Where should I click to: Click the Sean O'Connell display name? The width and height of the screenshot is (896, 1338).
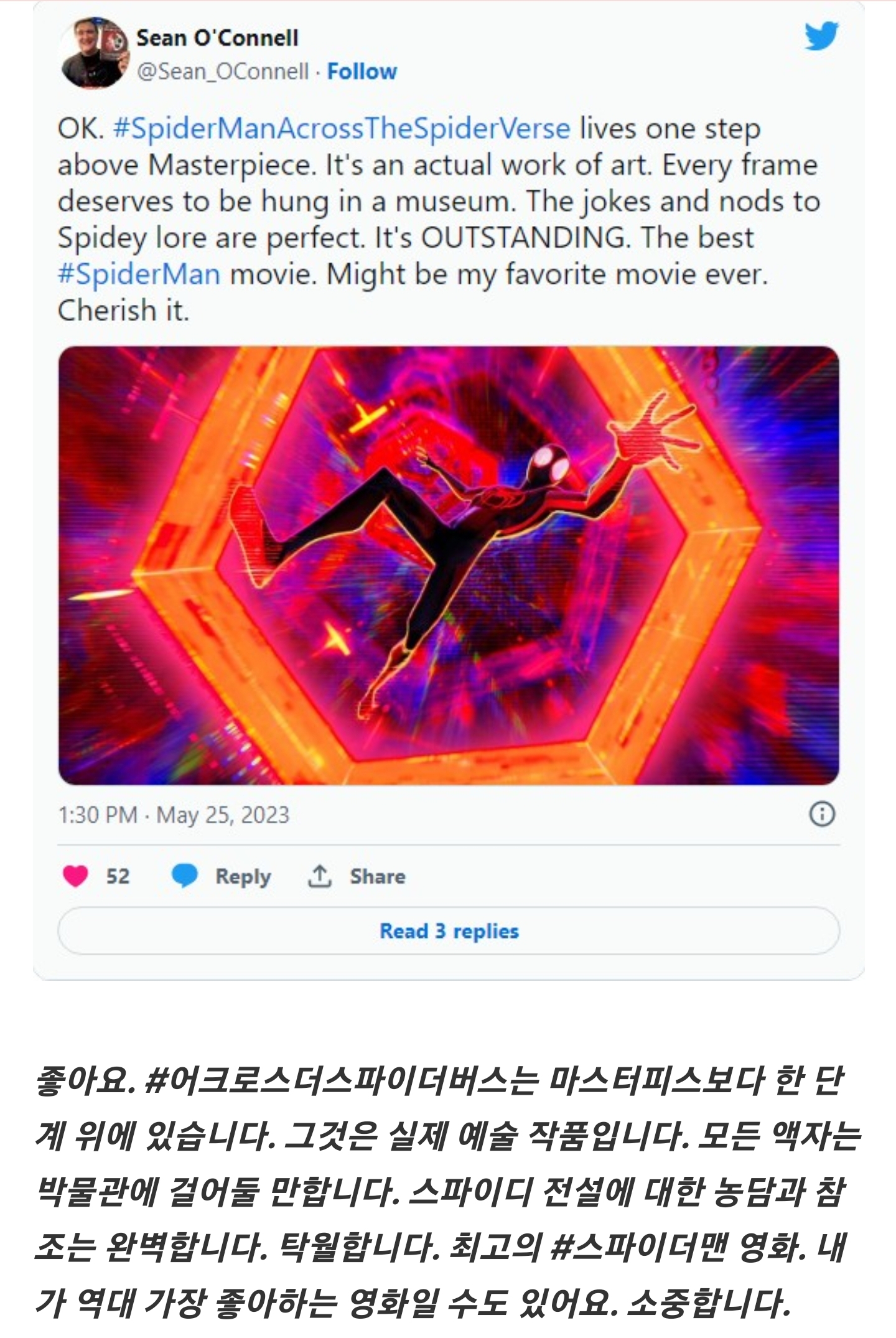[x=218, y=38]
